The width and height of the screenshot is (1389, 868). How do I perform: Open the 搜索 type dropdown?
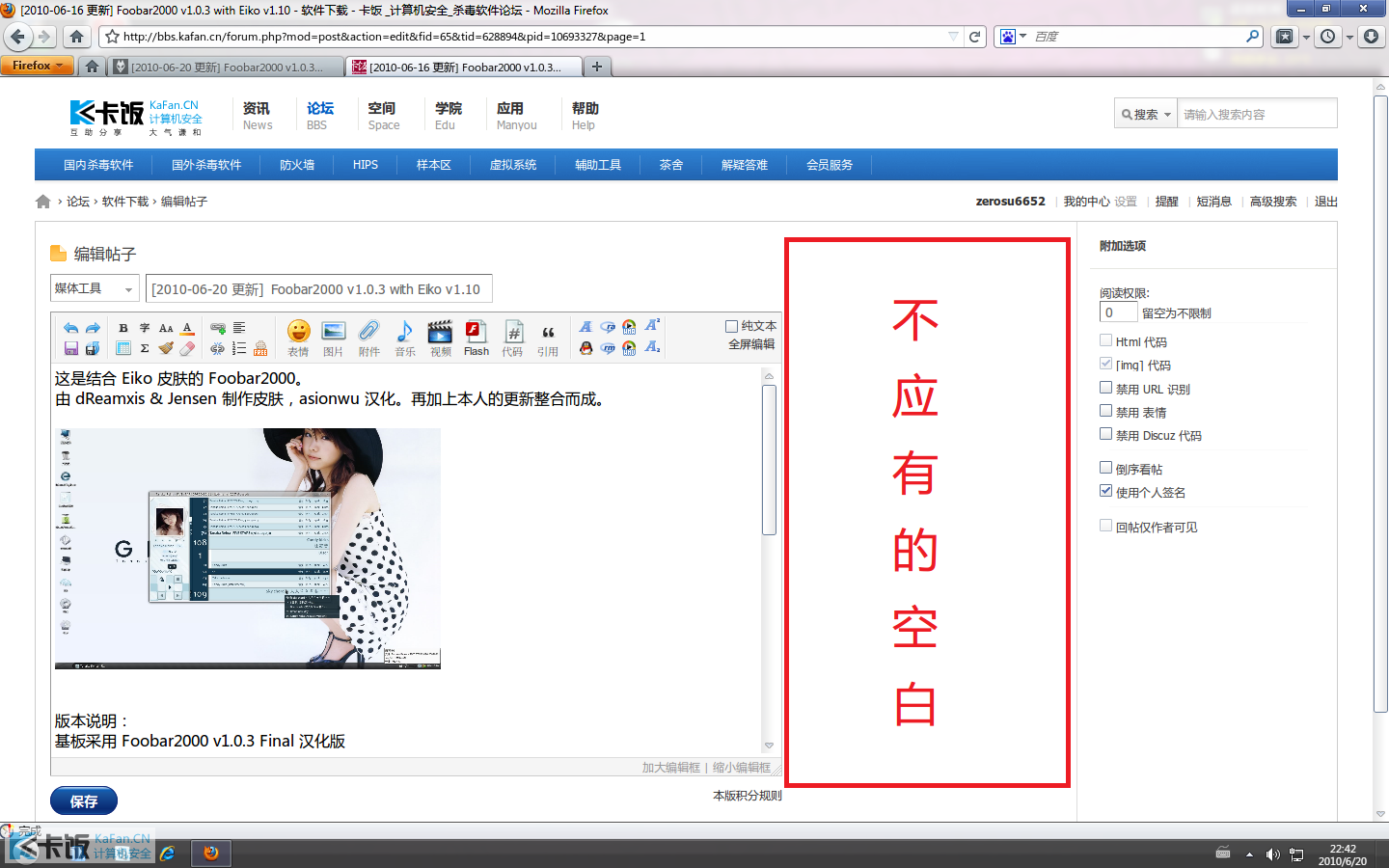tap(1146, 114)
